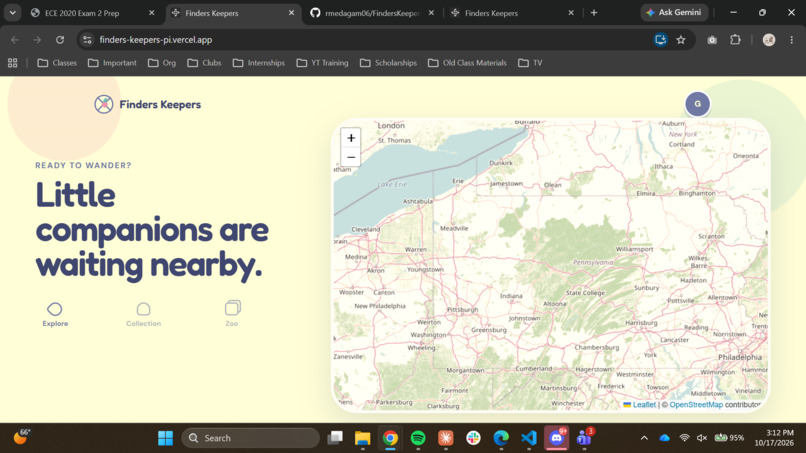Viewport: 806px width, 453px height.
Task: Close the GitHub FindersKeepers tab
Action: pyautogui.click(x=431, y=13)
